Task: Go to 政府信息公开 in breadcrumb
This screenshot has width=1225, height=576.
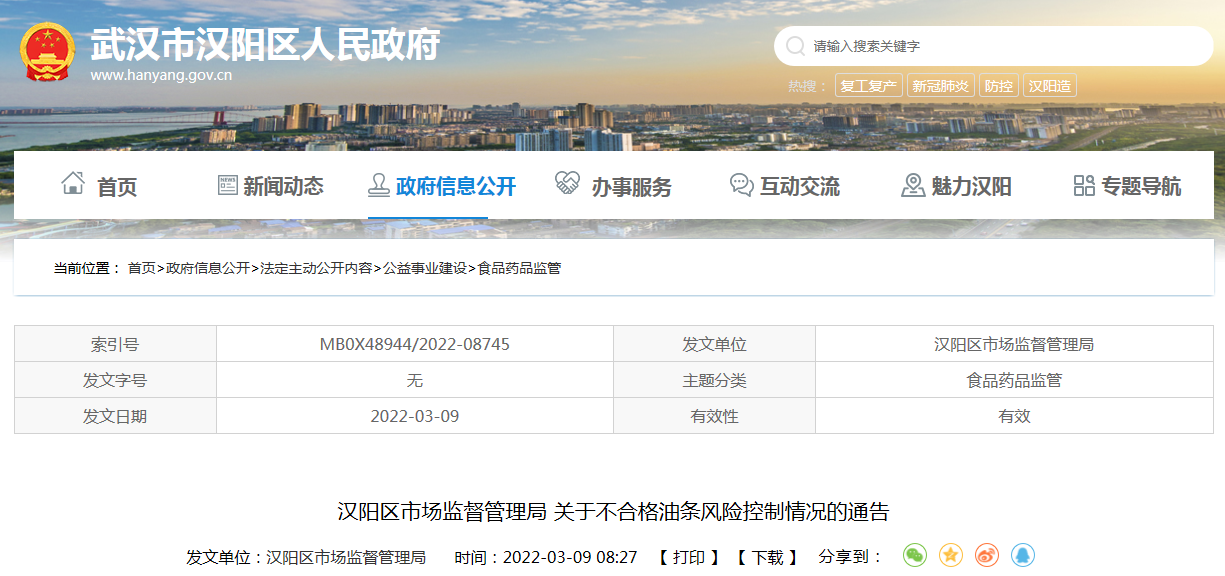Action: (208, 268)
